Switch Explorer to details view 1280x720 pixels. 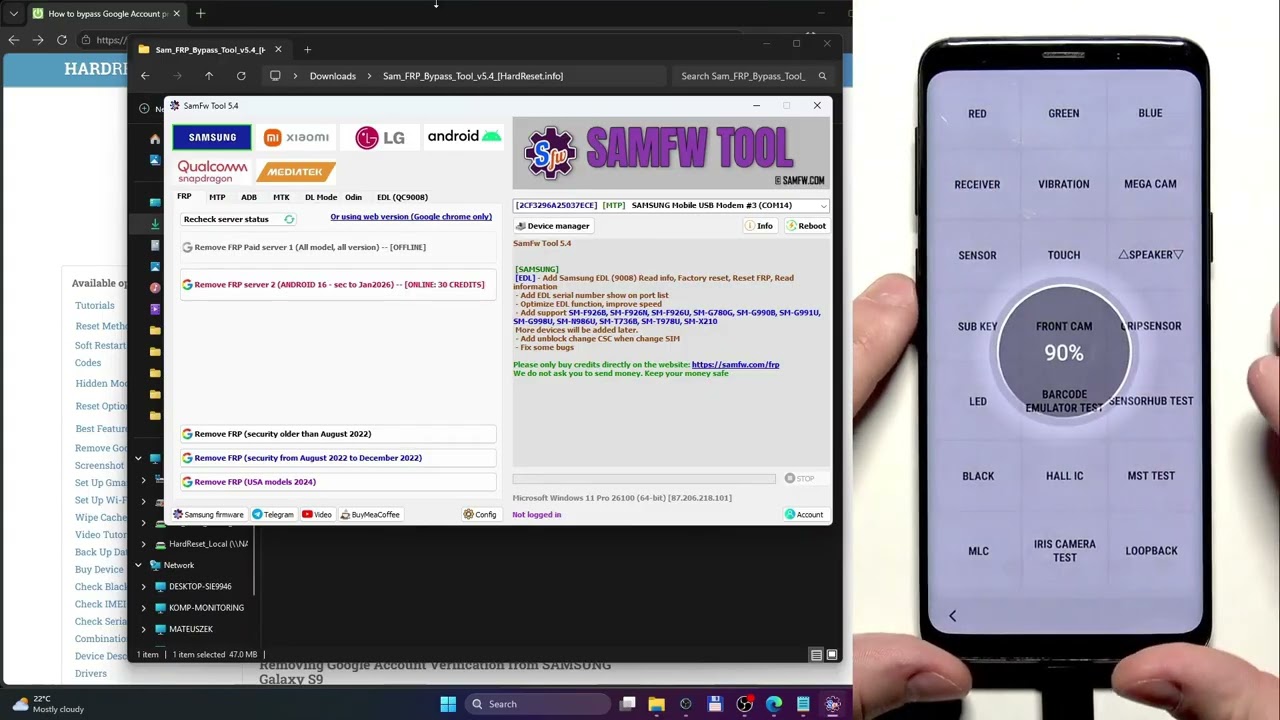816,655
